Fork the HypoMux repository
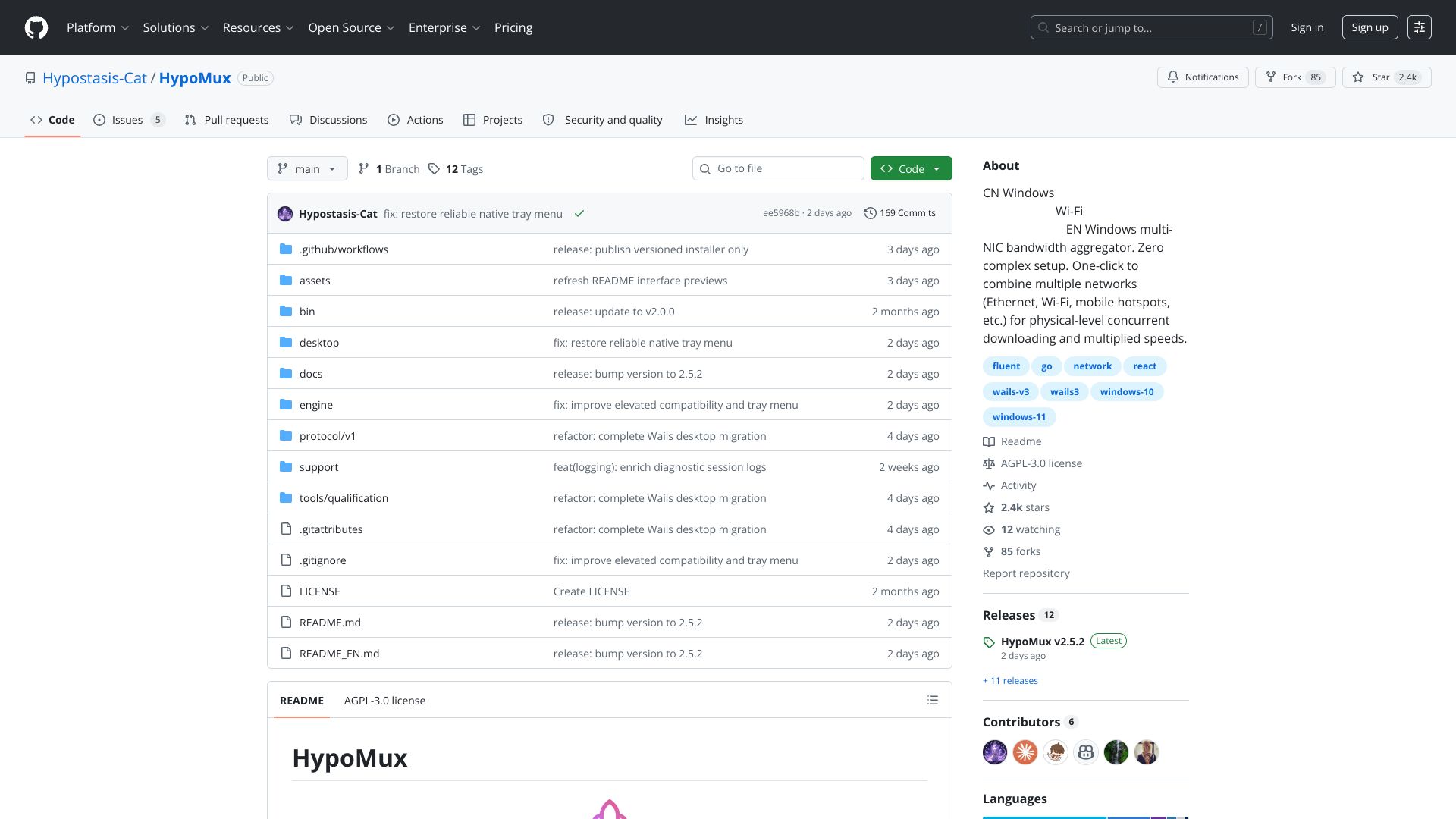Screen dimensions: 1456x819 click(x=1295, y=77)
